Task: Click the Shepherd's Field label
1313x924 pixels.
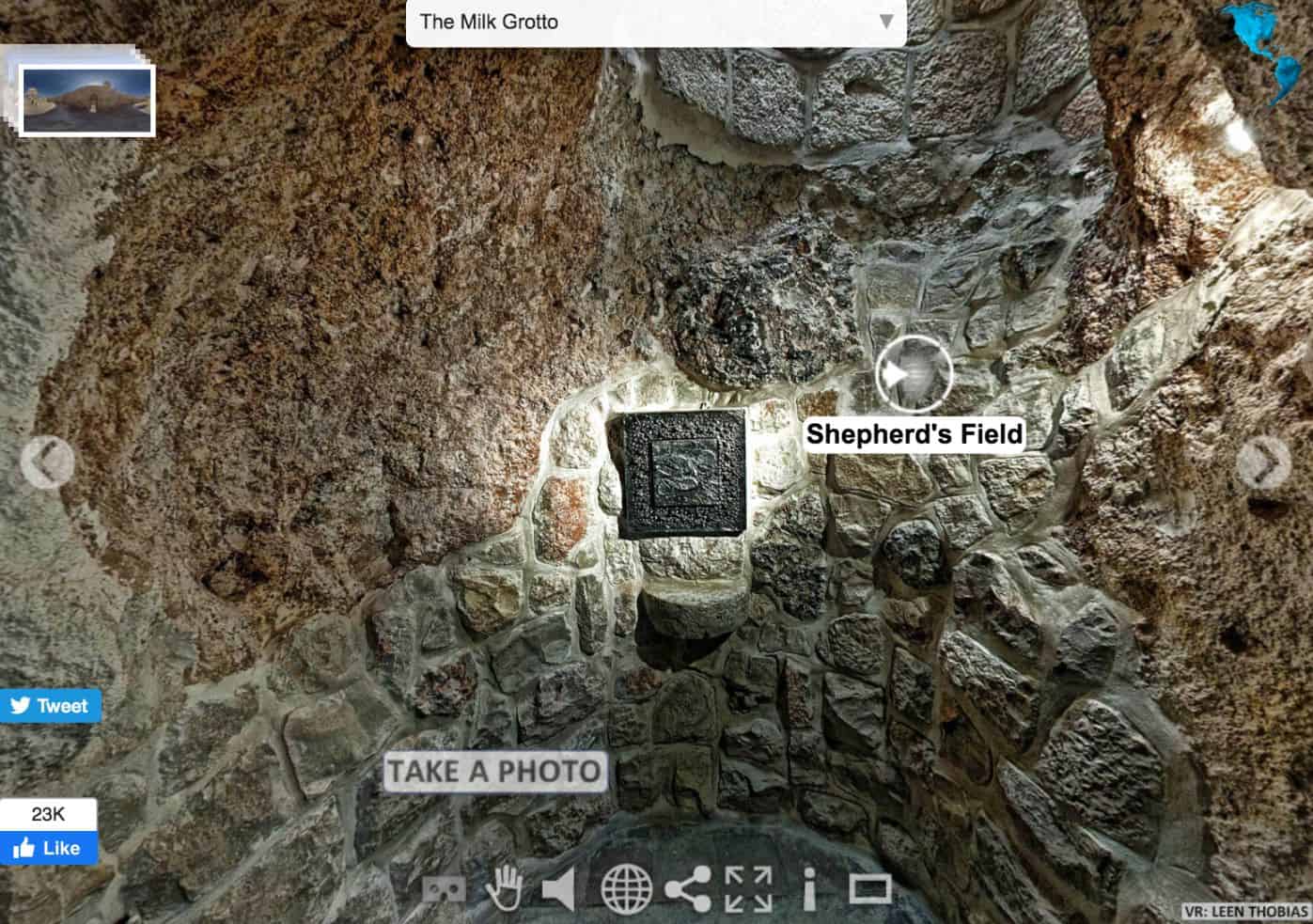Action: tap(914, 434)
